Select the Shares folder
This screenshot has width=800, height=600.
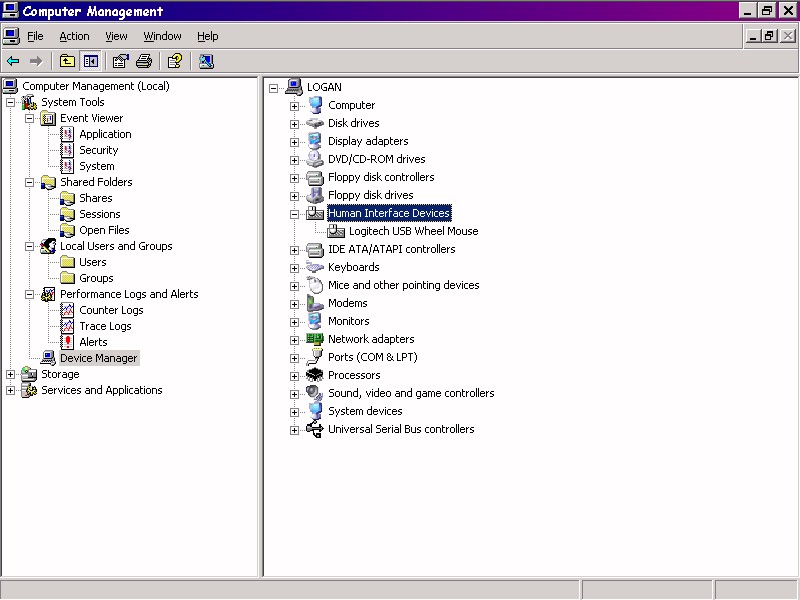95,198
